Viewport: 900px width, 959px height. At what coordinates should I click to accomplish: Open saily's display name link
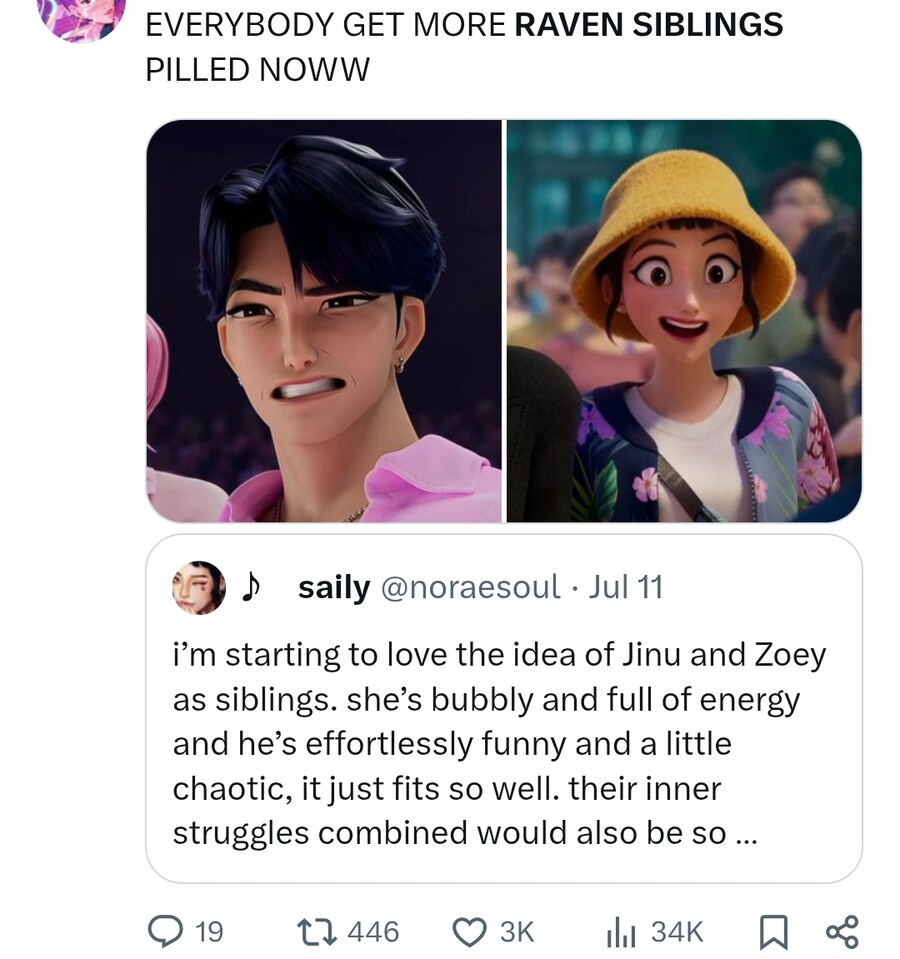point(334,588)
